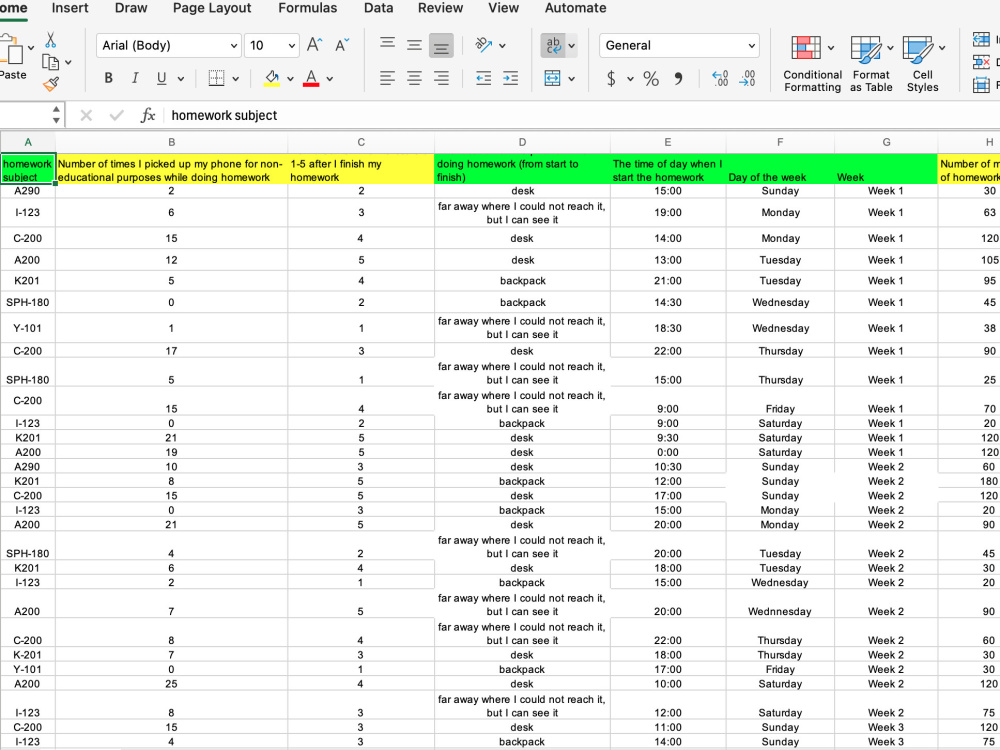Apply the cell borders icon
1000x750 pixels.
tap(216, 78)
